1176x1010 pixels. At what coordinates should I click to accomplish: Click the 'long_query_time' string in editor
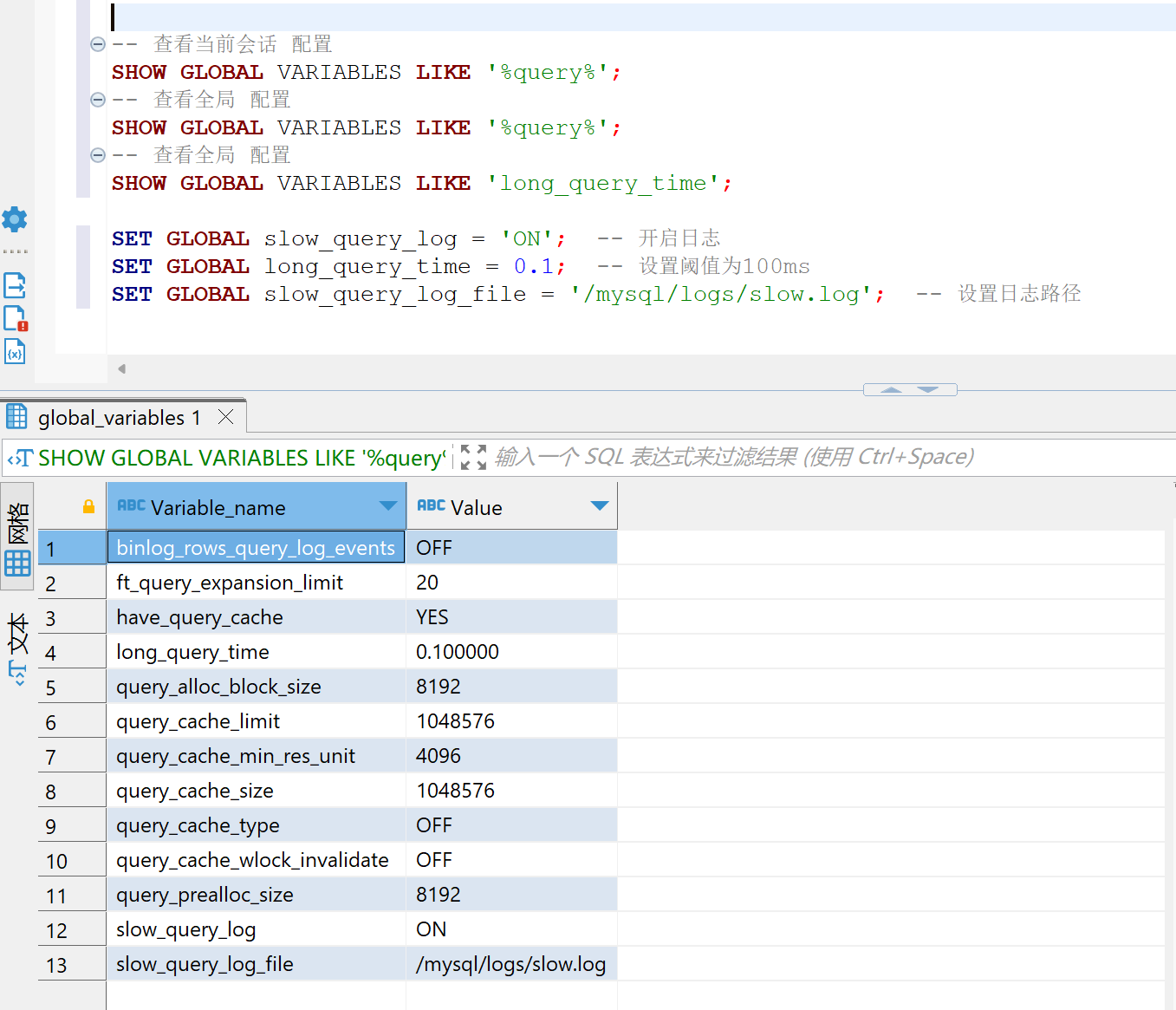pyautogui.click(x=603, y=183)
